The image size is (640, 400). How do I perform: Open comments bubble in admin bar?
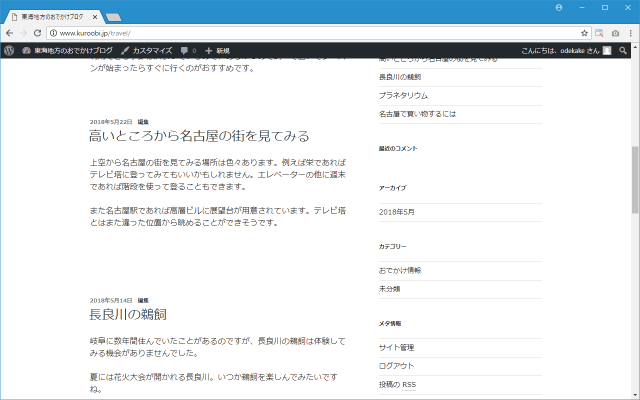point(185,50)
